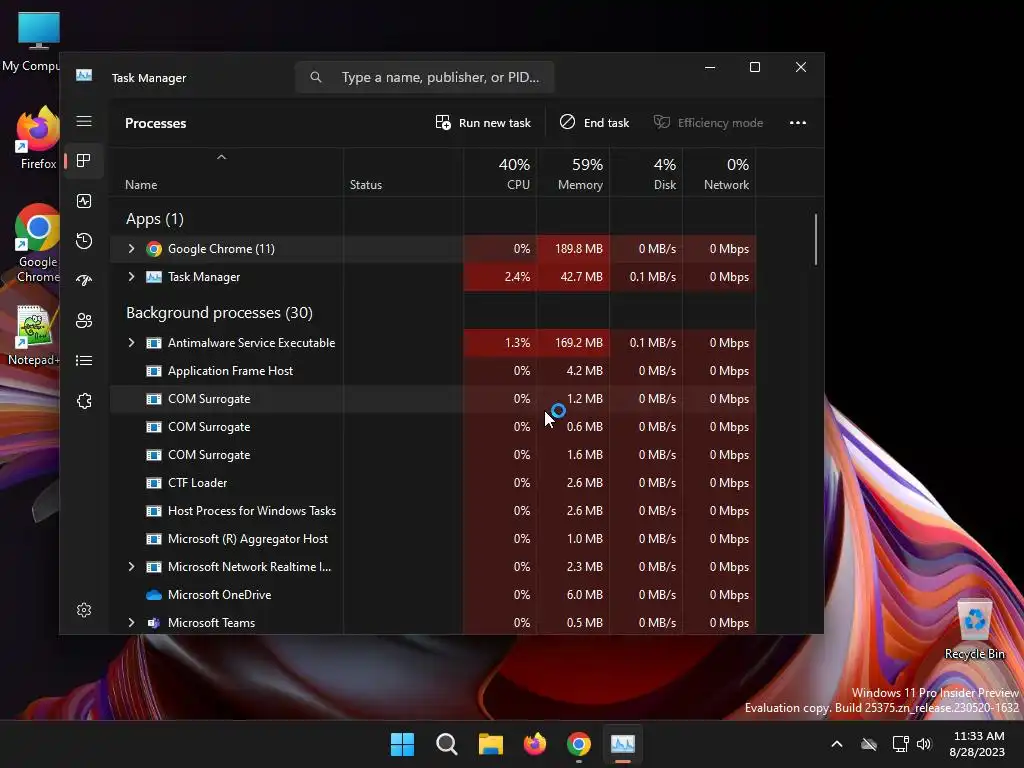Focus the name, publisher, or PID search box
Viewport: 1024px width, 768px height.
(x=424, y=77)
